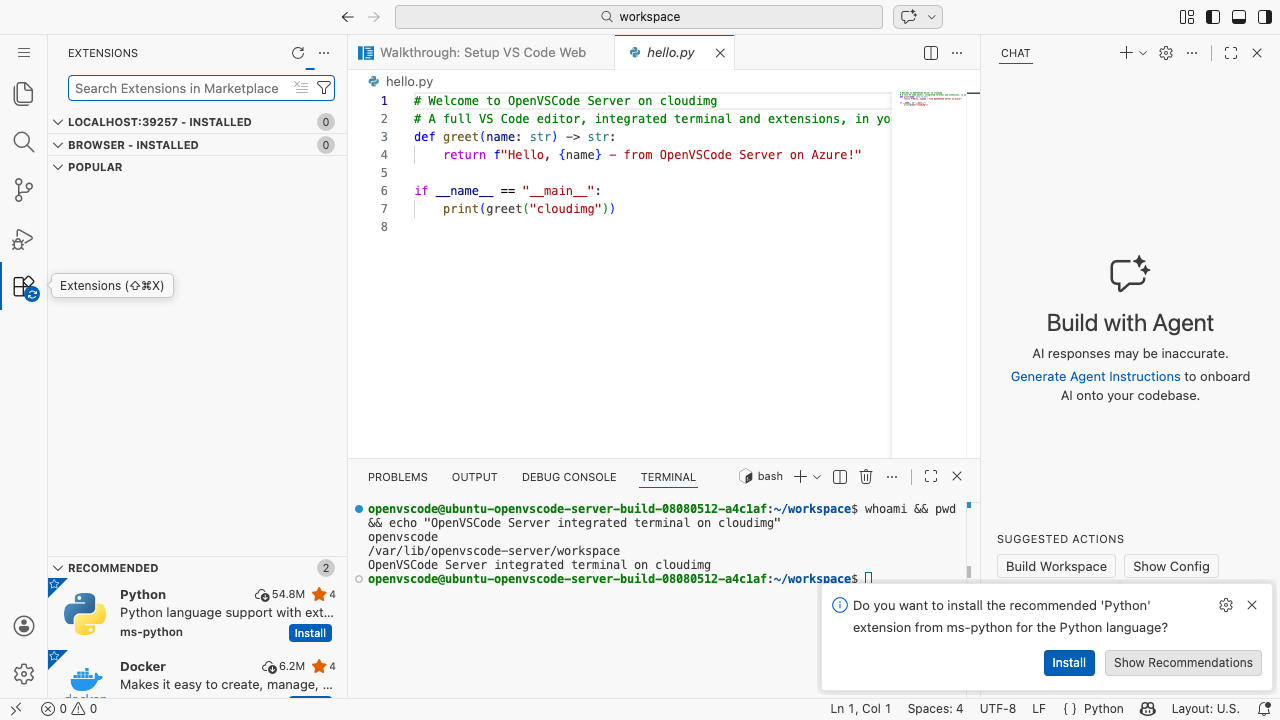Select the bash terminal profile label
This screenshot has width=1280, height=720.
click(x=761, y=477)
